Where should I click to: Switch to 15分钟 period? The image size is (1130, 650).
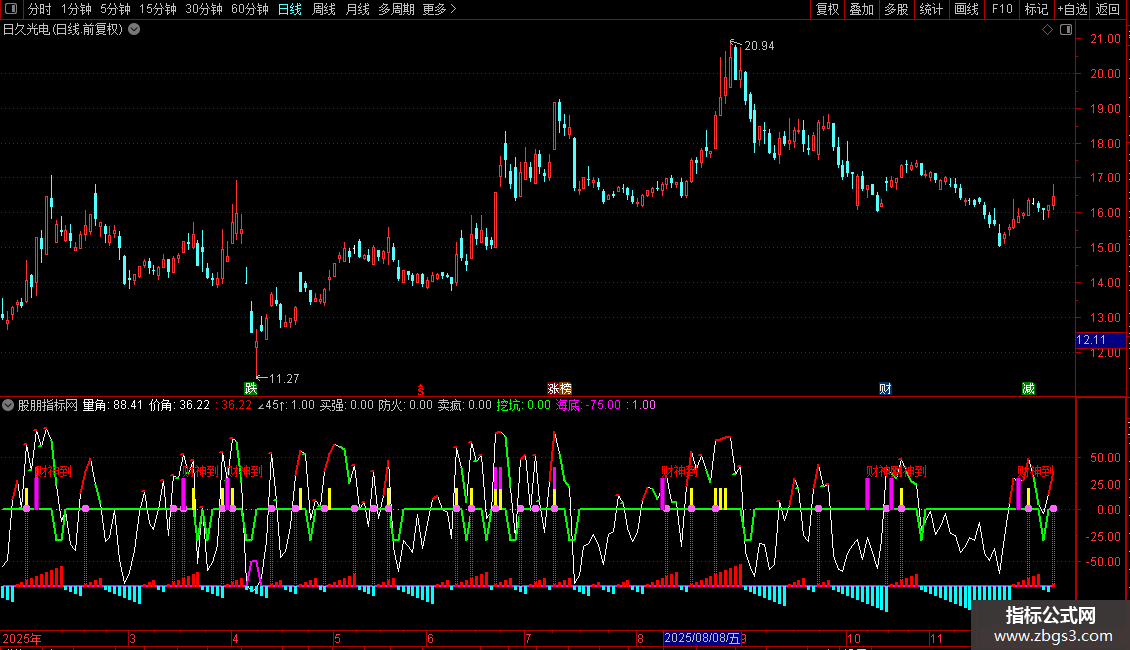[x=158, y=9]
